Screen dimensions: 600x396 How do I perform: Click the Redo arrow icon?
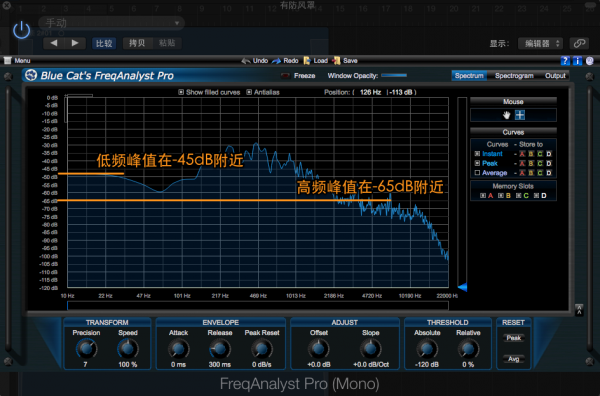coord(276,60)
